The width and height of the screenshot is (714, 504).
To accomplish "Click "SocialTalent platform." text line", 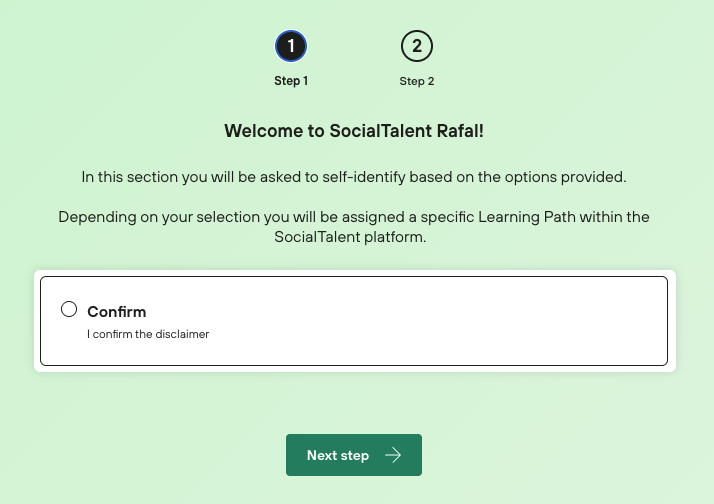I will (354, 237).
